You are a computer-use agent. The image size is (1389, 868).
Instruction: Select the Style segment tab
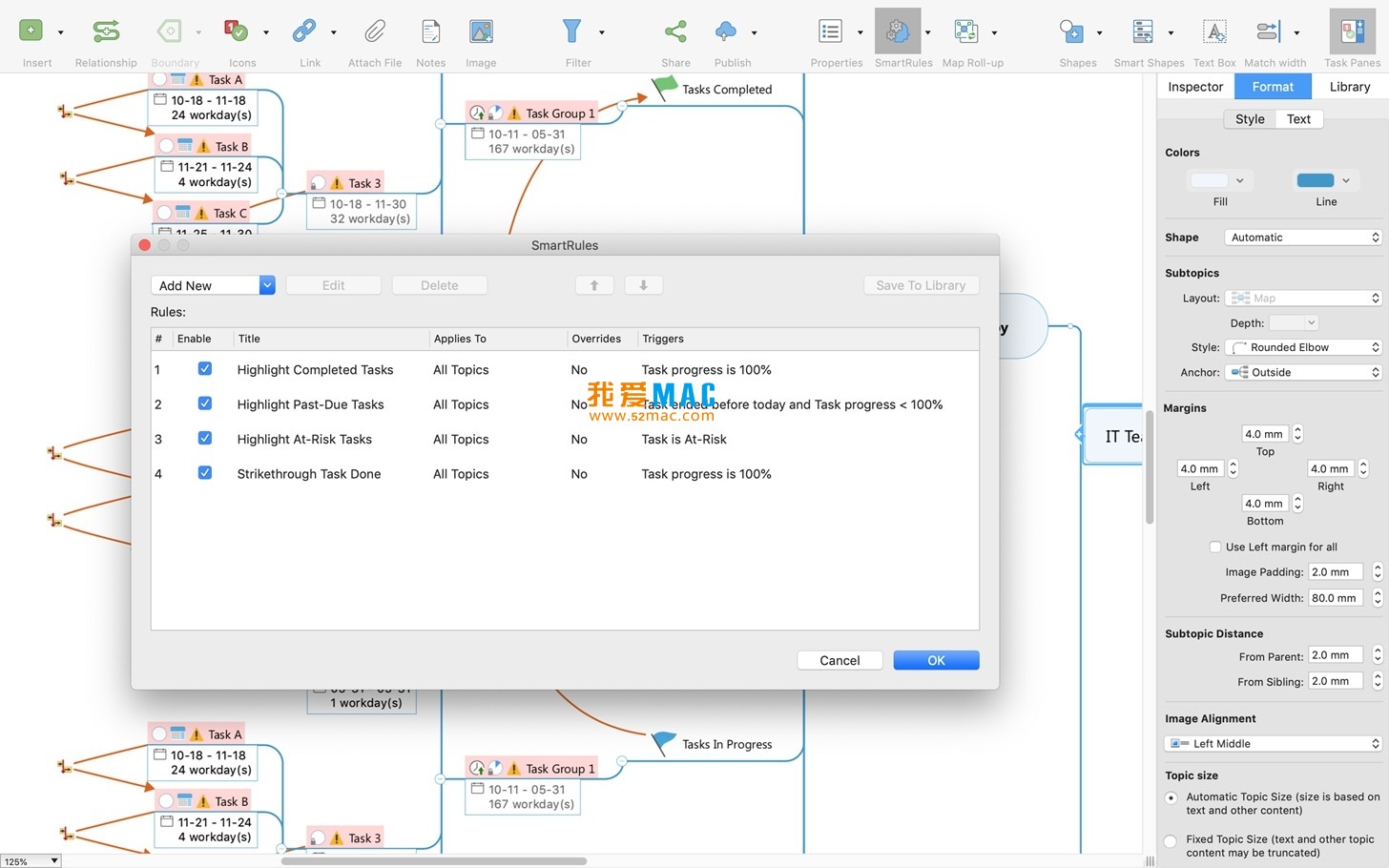pos(1250,119)
